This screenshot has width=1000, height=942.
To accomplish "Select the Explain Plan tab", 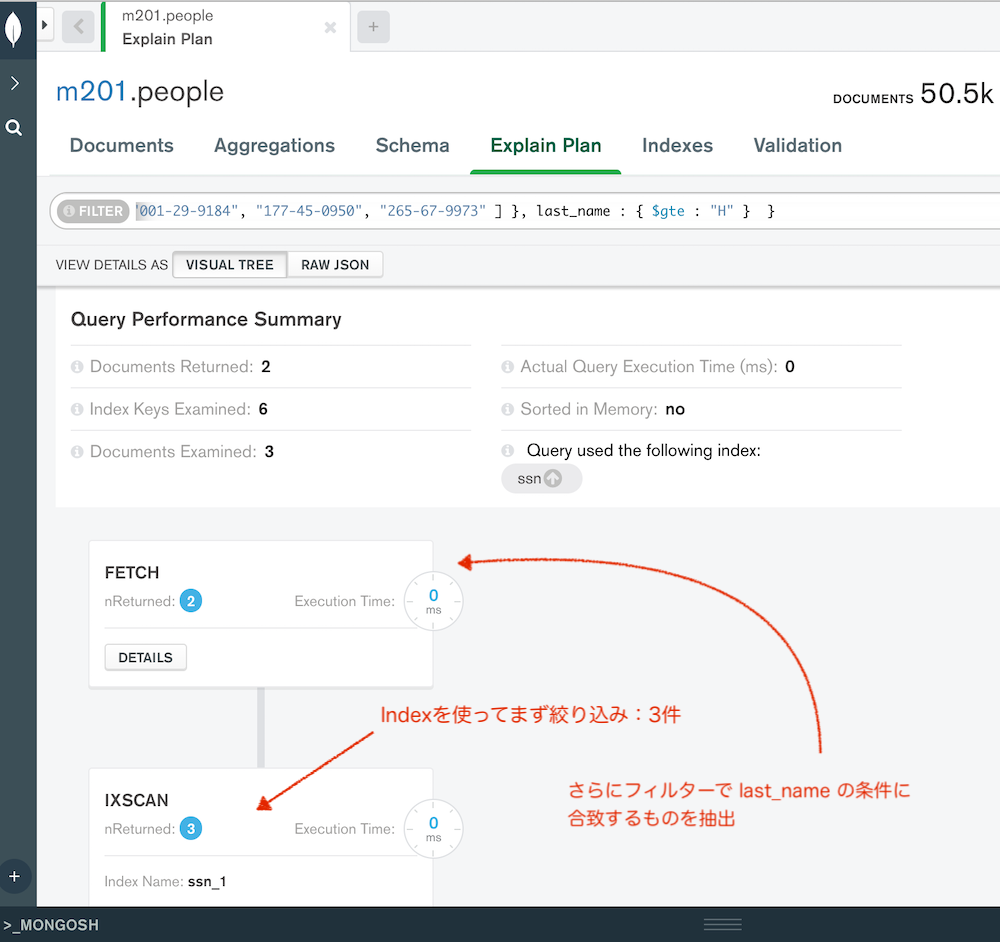I will click(x=546, y=145).
